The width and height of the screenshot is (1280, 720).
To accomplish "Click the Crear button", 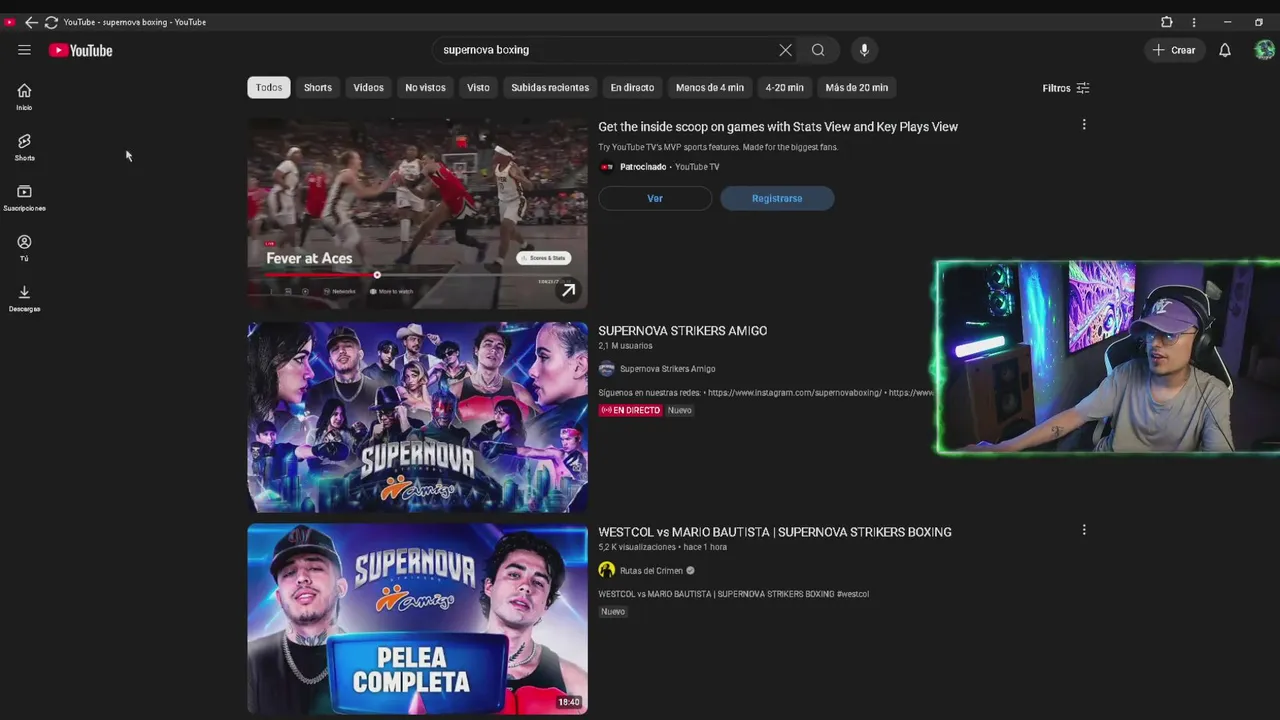I will [1173, 50].
